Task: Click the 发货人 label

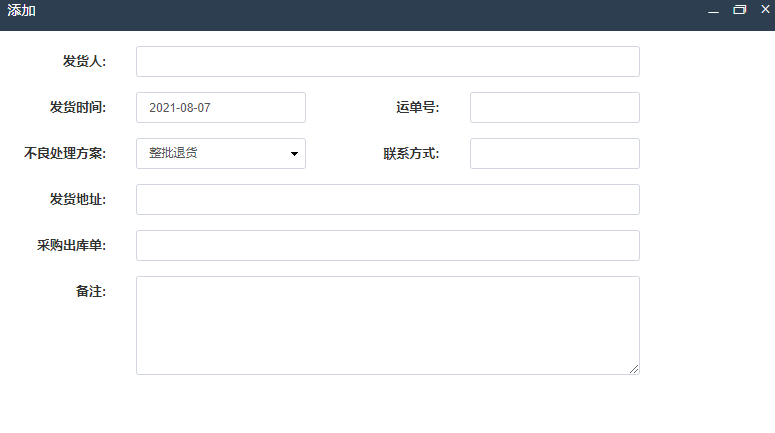Action: point(84,61)
